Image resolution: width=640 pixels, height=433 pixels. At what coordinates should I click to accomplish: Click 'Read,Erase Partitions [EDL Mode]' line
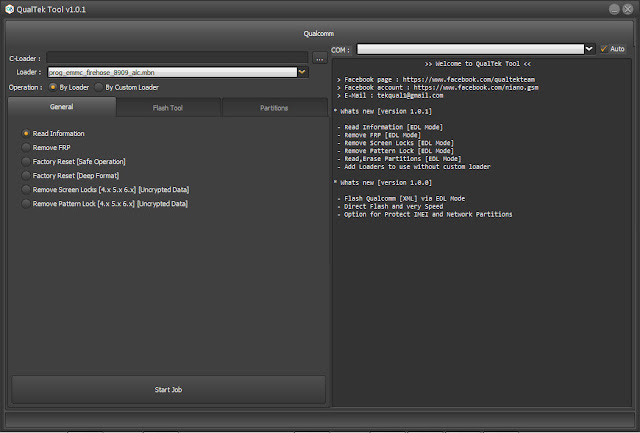point(400,159)
